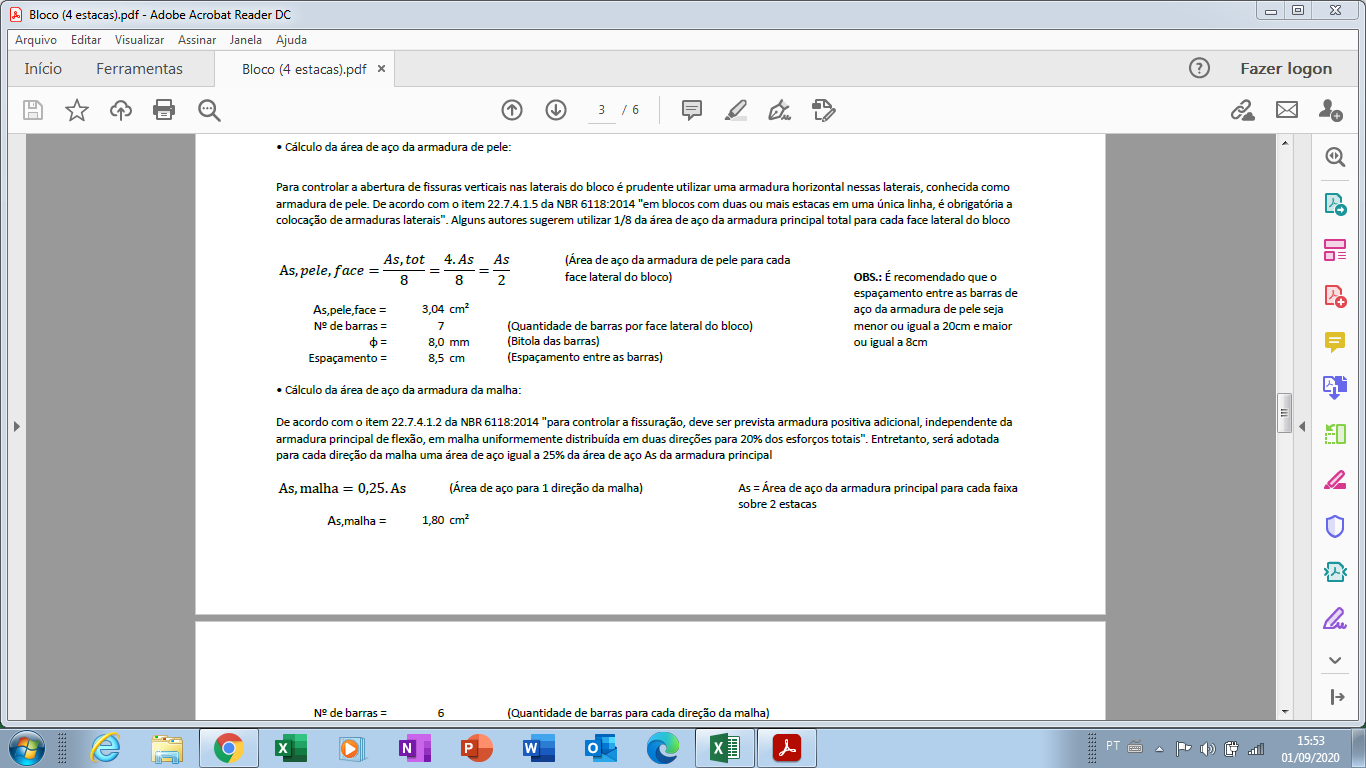Screen dimensions: 1366x768
Task: Open Outlook from taskbar
Action: pyautogui.click(x=599, y=748)
